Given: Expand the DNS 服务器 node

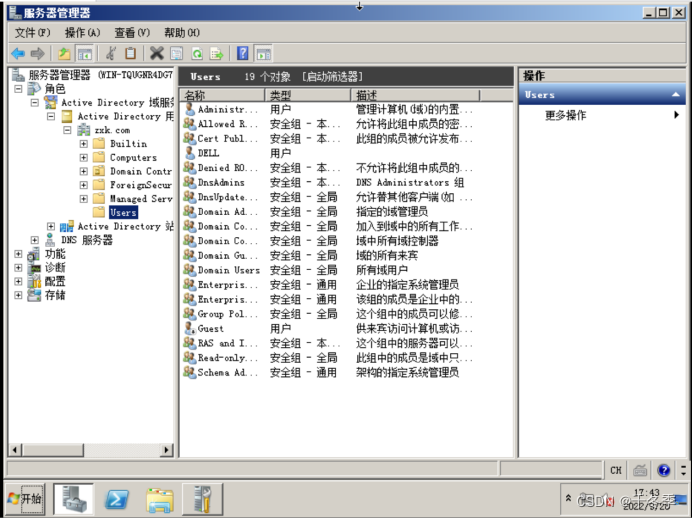Looking at the screenshot, I should tap(34, 240).
